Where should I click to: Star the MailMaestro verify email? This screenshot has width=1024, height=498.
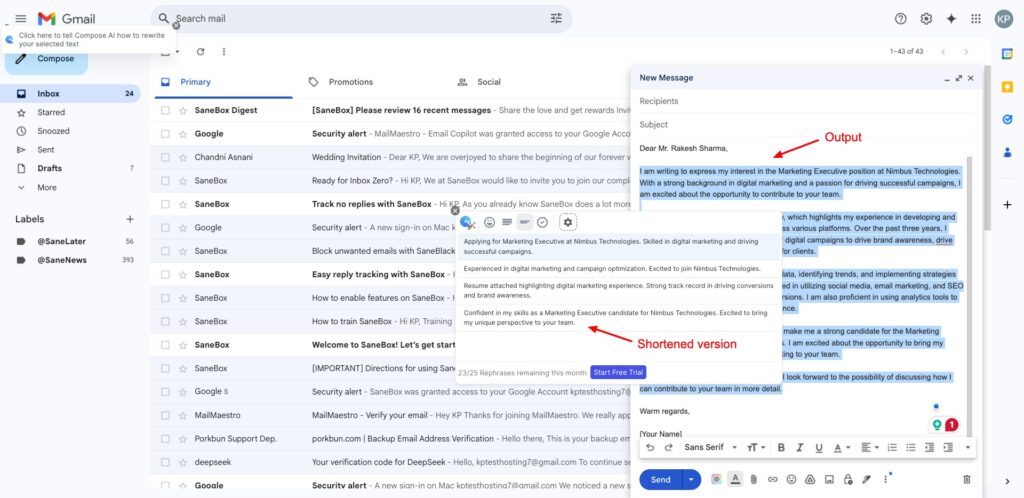(183, 415)
